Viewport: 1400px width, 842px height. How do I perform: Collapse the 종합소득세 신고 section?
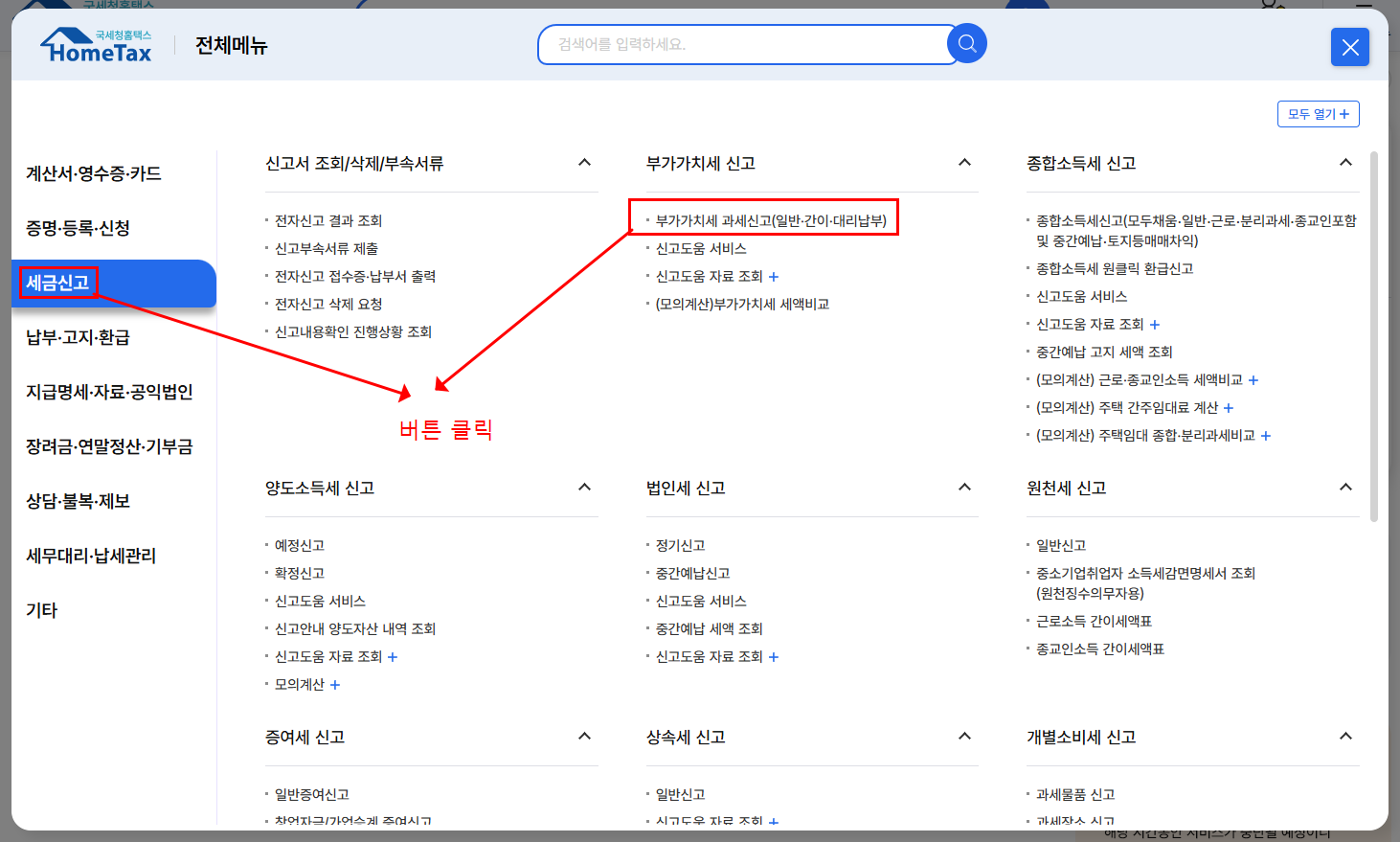click(1345, 162)
